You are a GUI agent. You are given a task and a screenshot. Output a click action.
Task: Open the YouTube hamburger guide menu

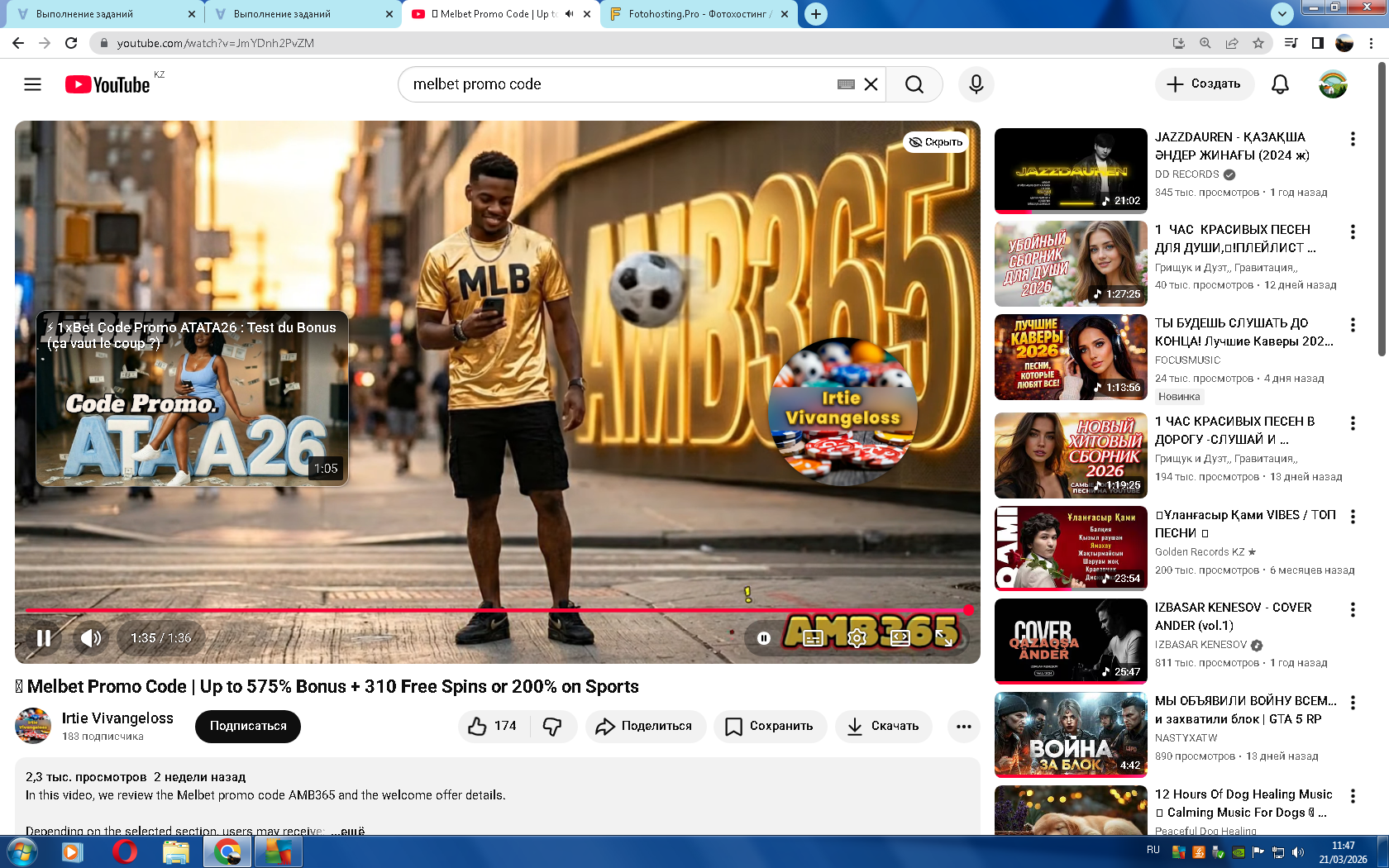pyautogui.click(x=32, y=84)
